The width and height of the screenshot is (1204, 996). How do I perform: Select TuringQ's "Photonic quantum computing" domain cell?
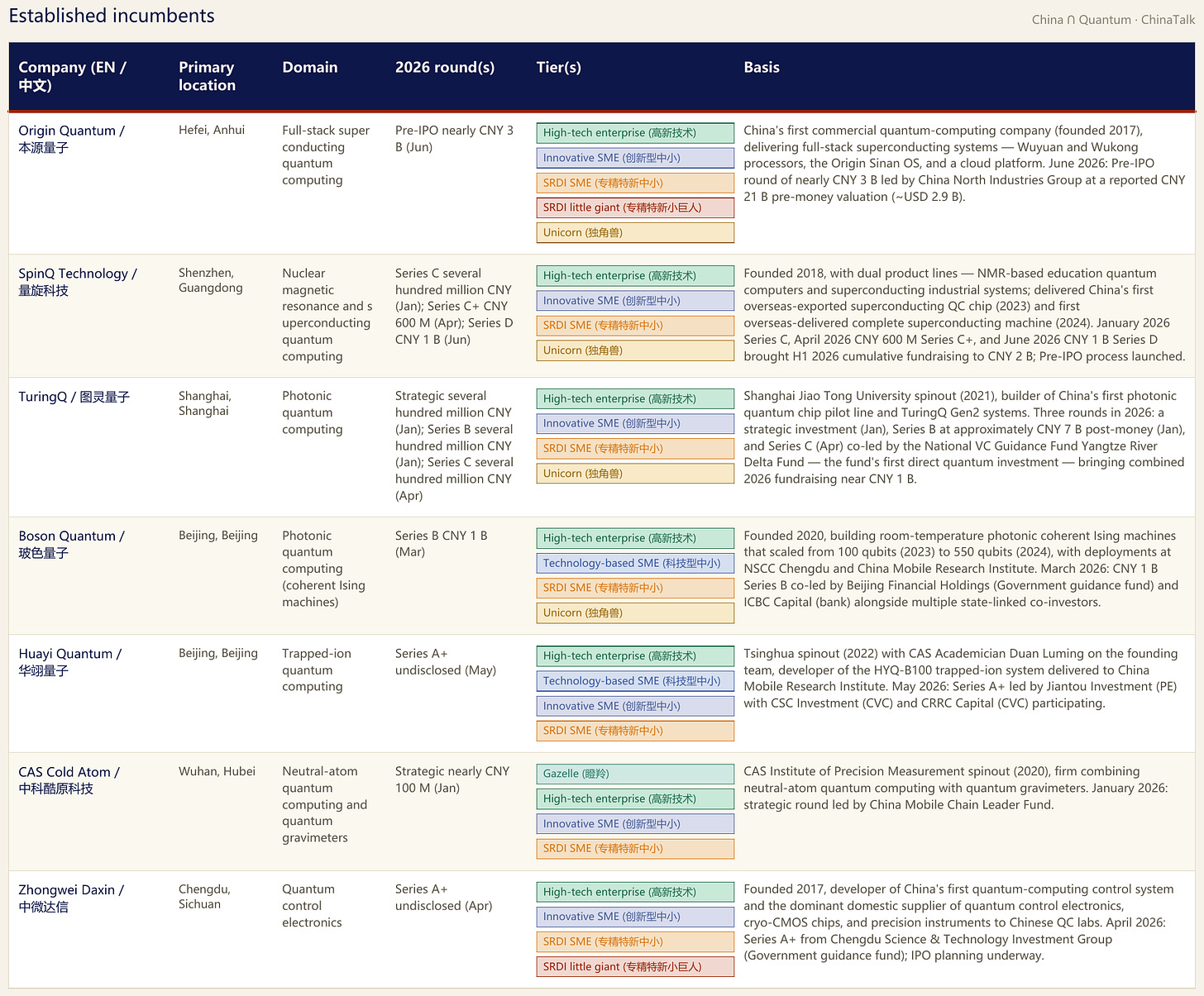click(x=313, y=412)
